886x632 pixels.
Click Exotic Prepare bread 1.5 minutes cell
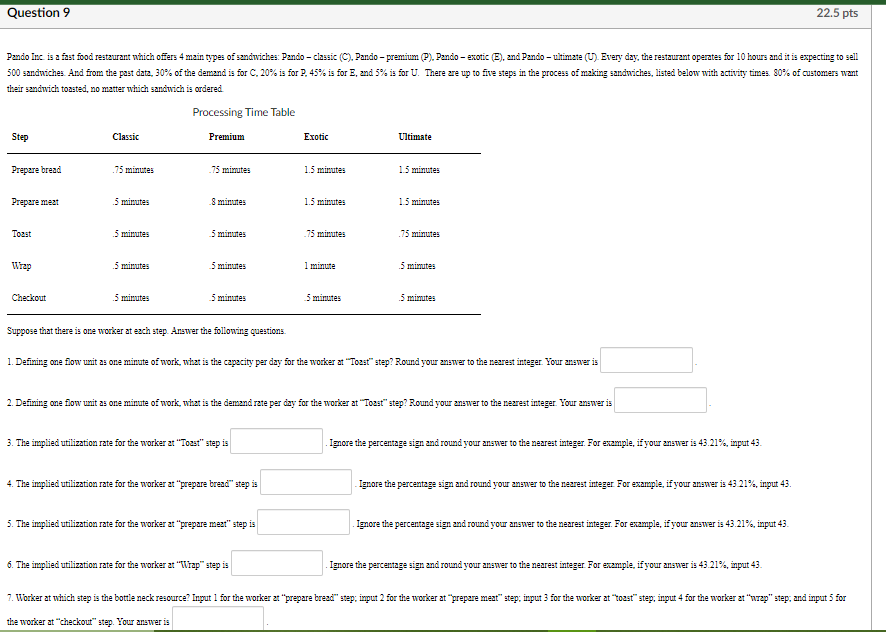(324, 170)
